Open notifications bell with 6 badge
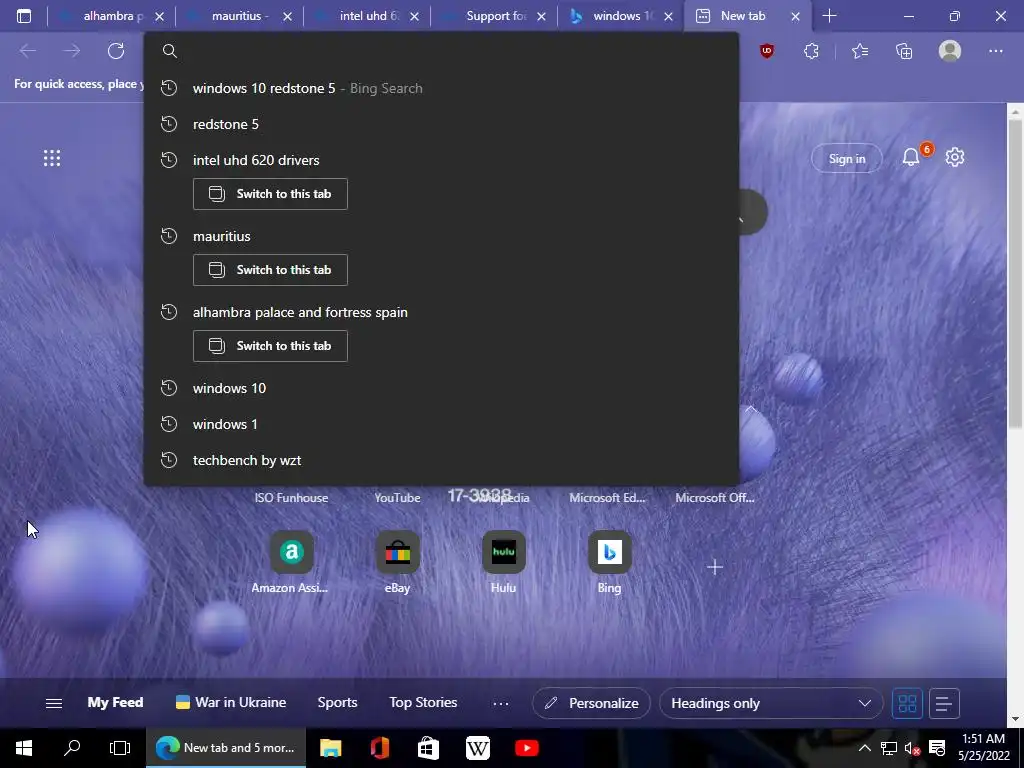 tap(912, 157)
